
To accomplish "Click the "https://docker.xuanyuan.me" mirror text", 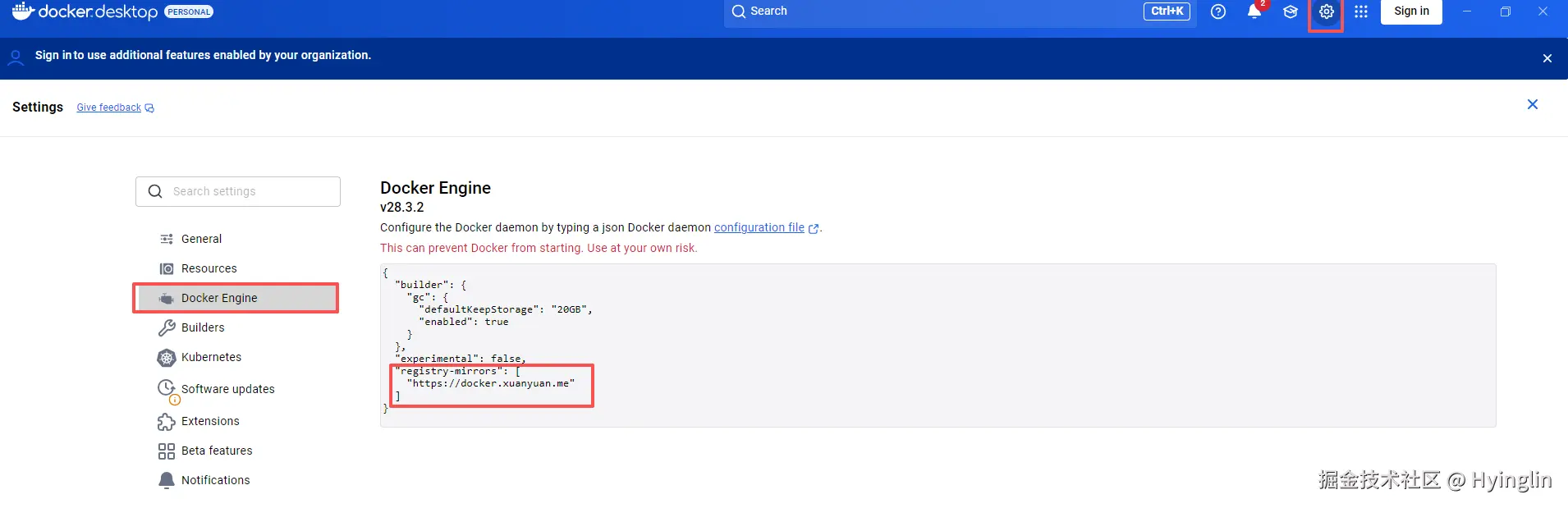I will point(491,383).
